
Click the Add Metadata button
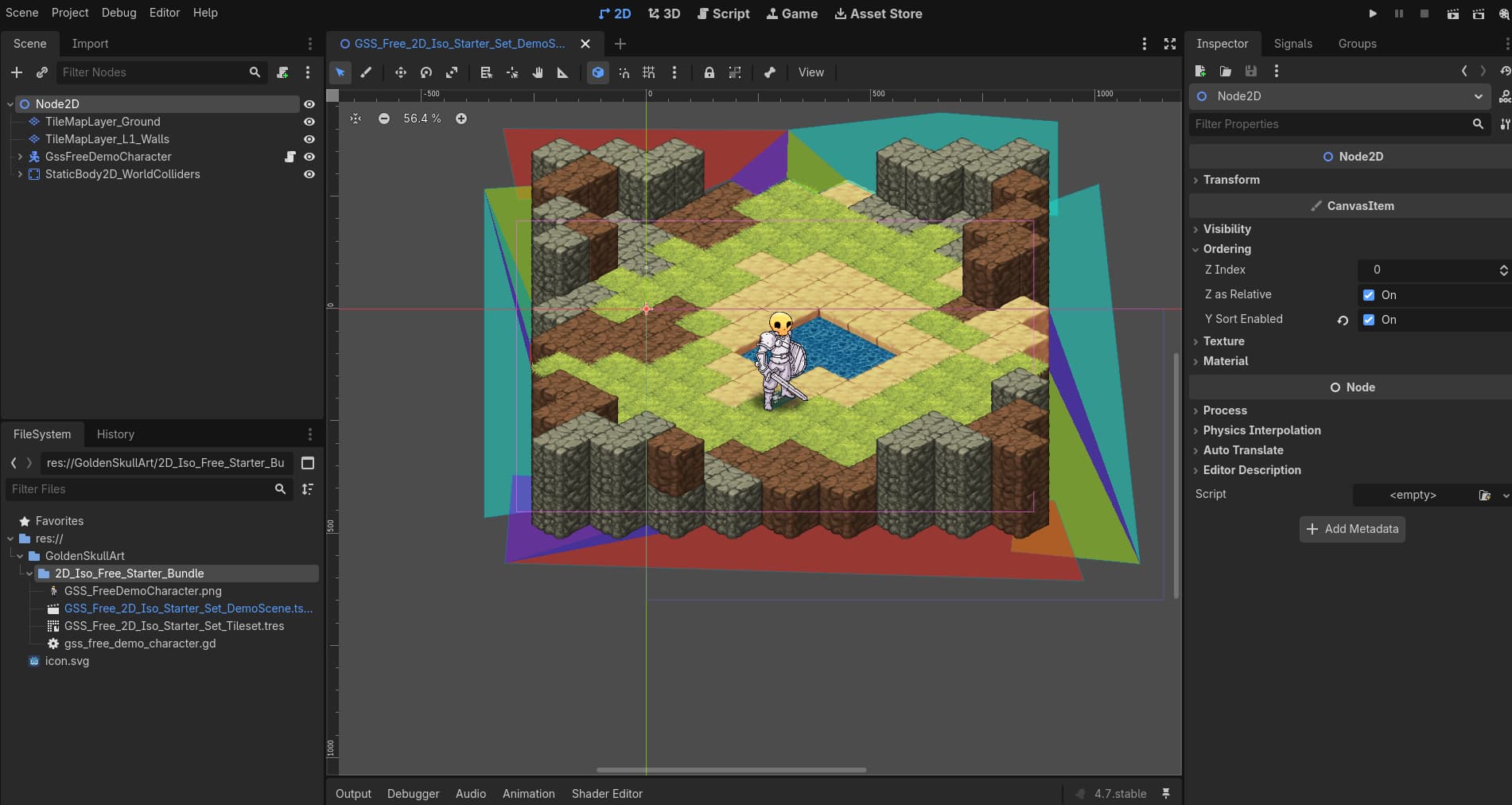pos(1352,529)
